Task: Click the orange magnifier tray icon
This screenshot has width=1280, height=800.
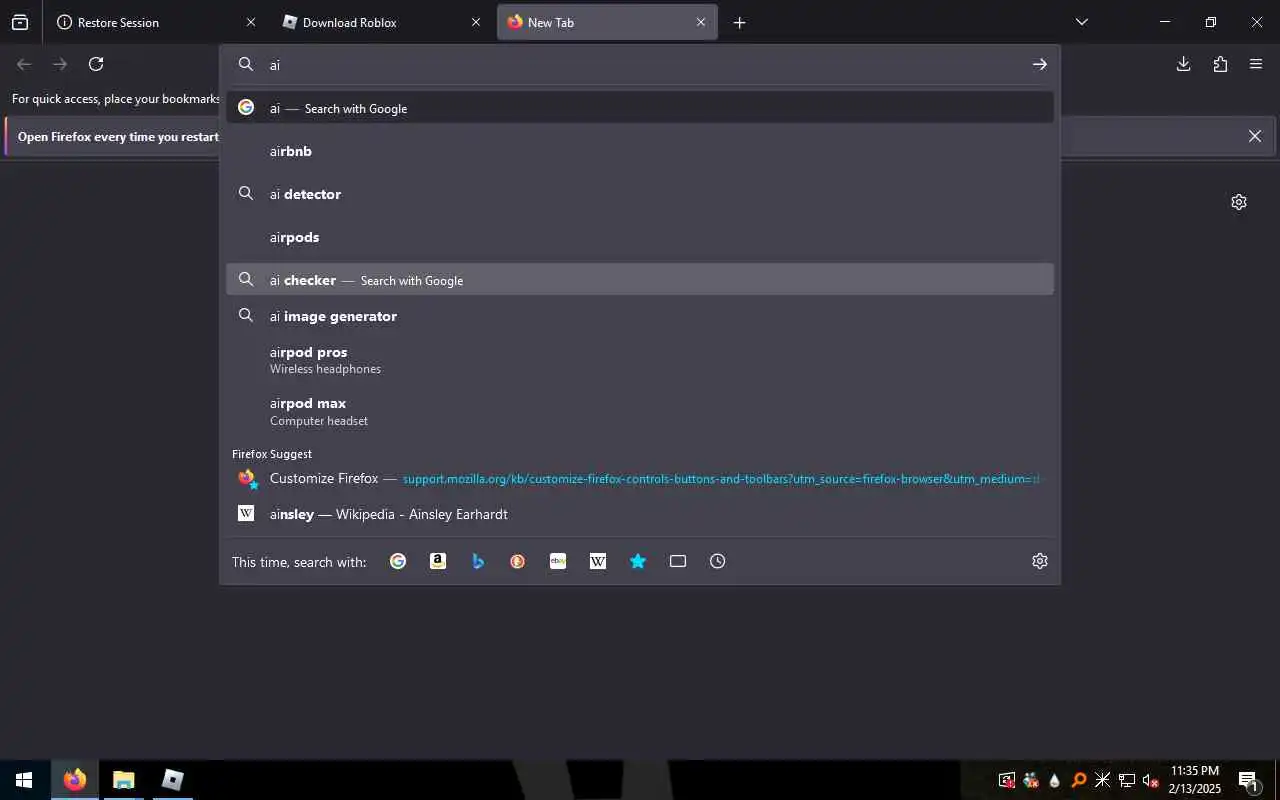Action: tap(1079, 780)
